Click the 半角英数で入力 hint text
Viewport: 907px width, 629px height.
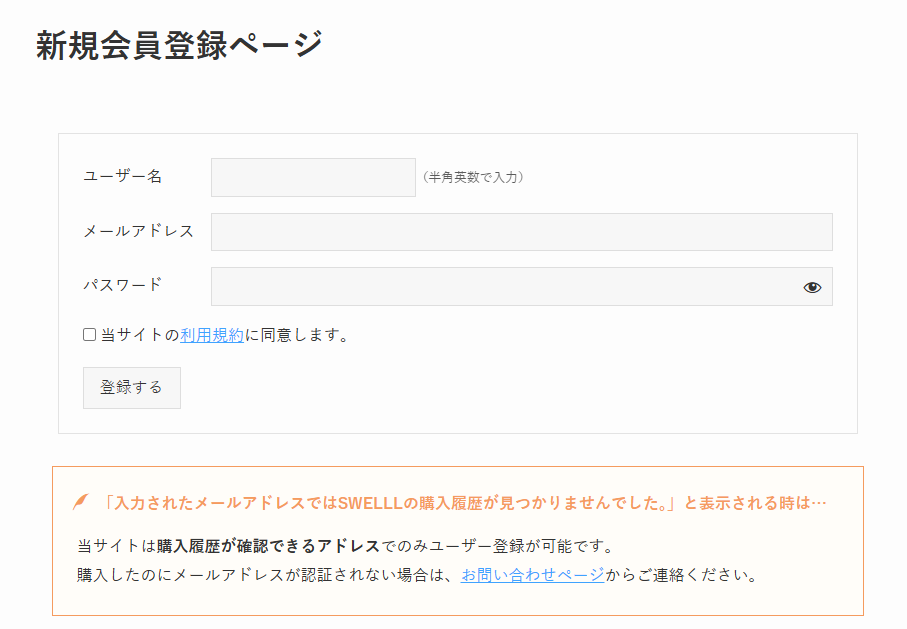coord(473,178)
